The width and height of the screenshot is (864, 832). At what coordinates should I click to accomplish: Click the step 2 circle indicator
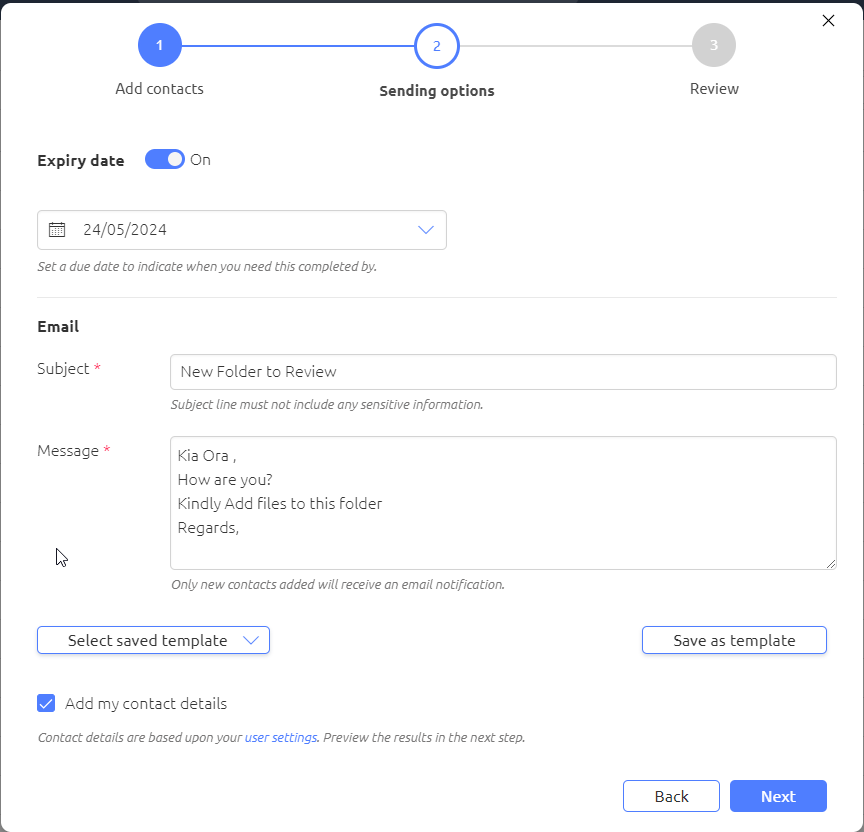[x=437, y=46]
